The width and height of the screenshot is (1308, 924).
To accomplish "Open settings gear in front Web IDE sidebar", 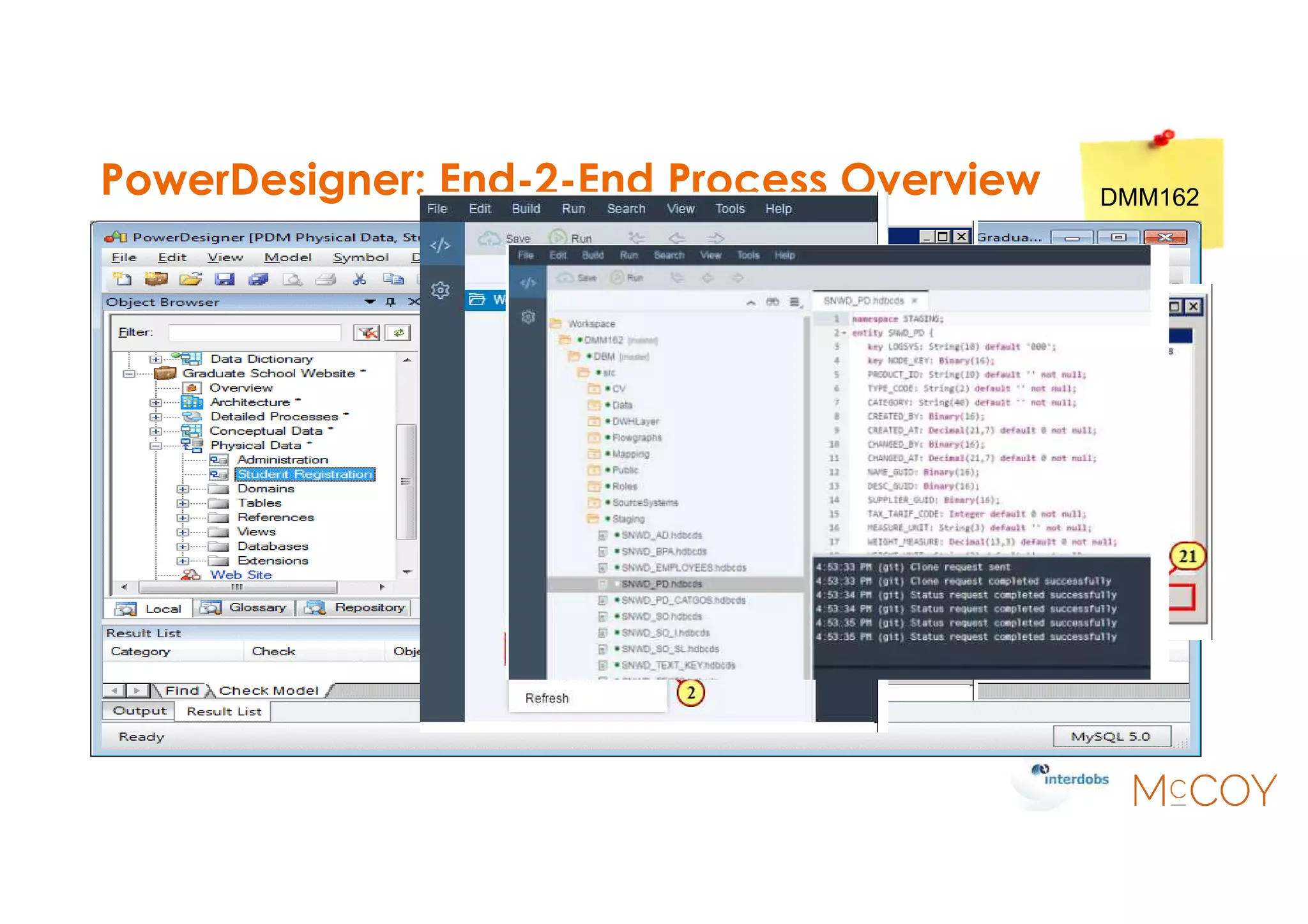I will 528,317.
